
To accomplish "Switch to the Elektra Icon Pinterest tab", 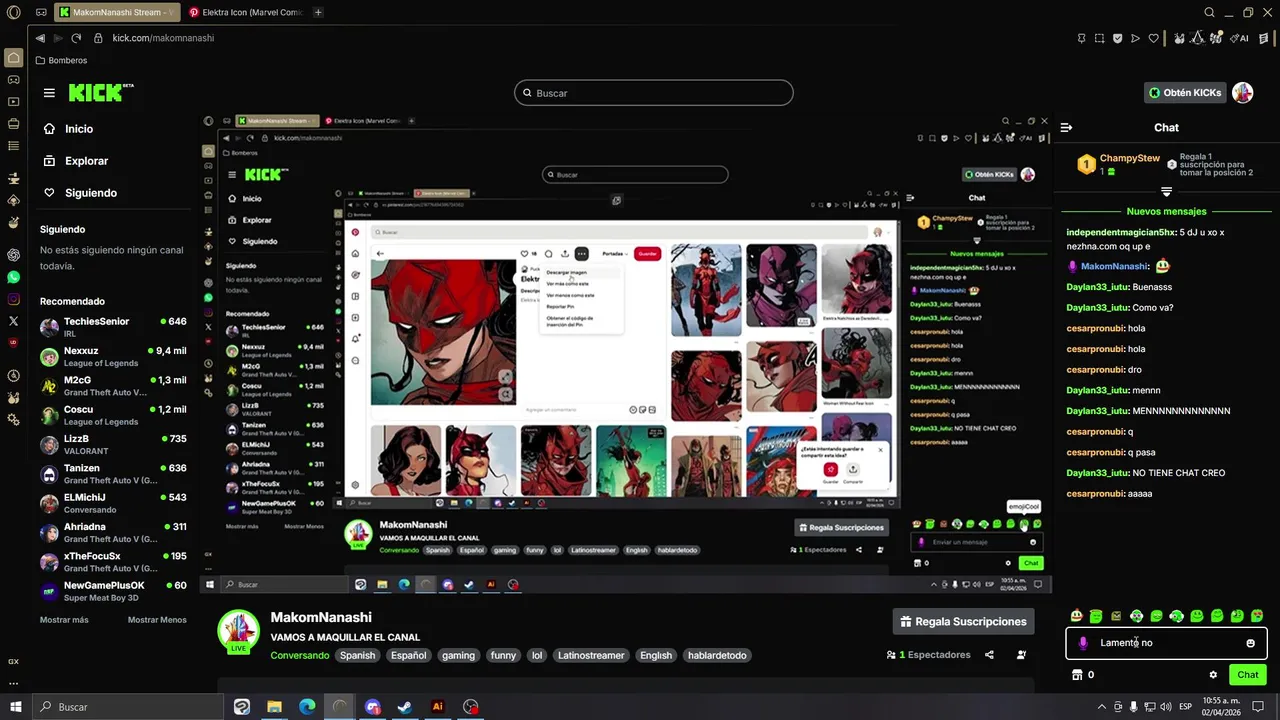I will tap(248, 12).
